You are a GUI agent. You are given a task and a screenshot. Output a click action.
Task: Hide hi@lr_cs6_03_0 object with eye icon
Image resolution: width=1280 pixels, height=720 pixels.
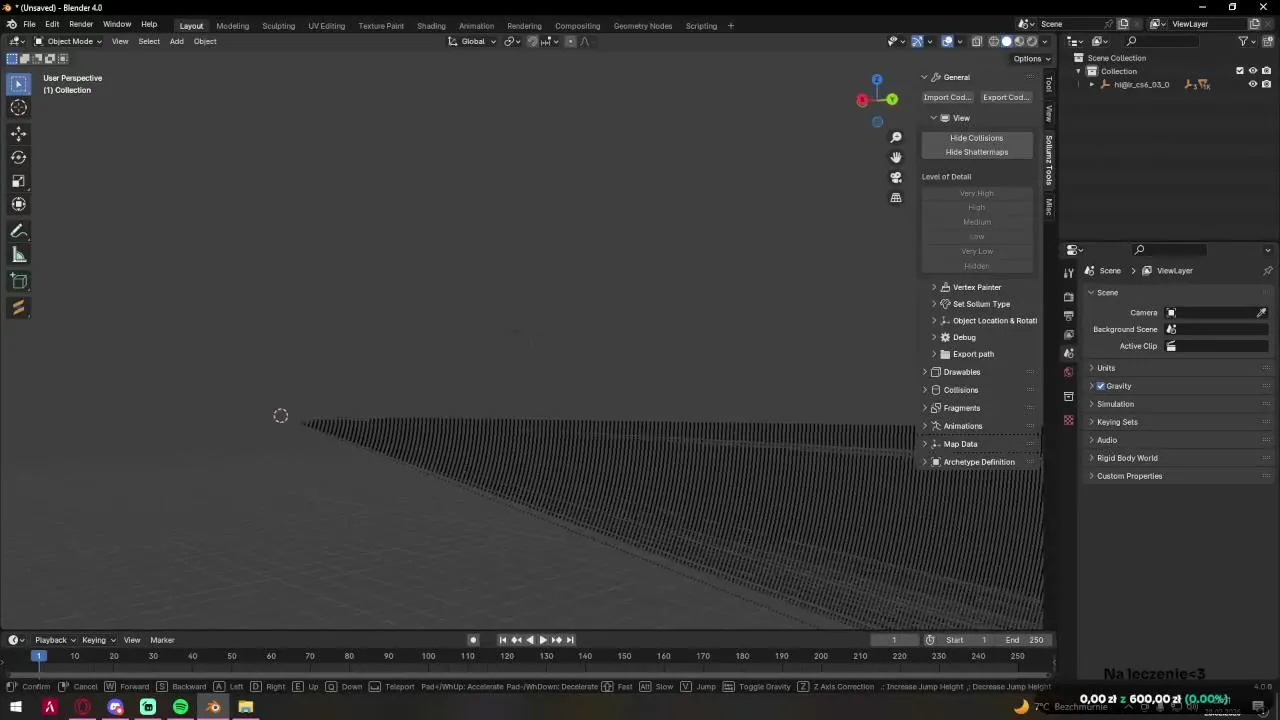click(x=1253, y=85)
